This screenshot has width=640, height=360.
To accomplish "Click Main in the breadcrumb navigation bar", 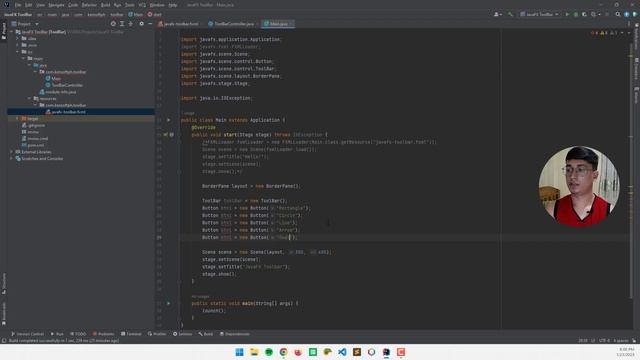I will pyautogui.click(x=136, y=14).
